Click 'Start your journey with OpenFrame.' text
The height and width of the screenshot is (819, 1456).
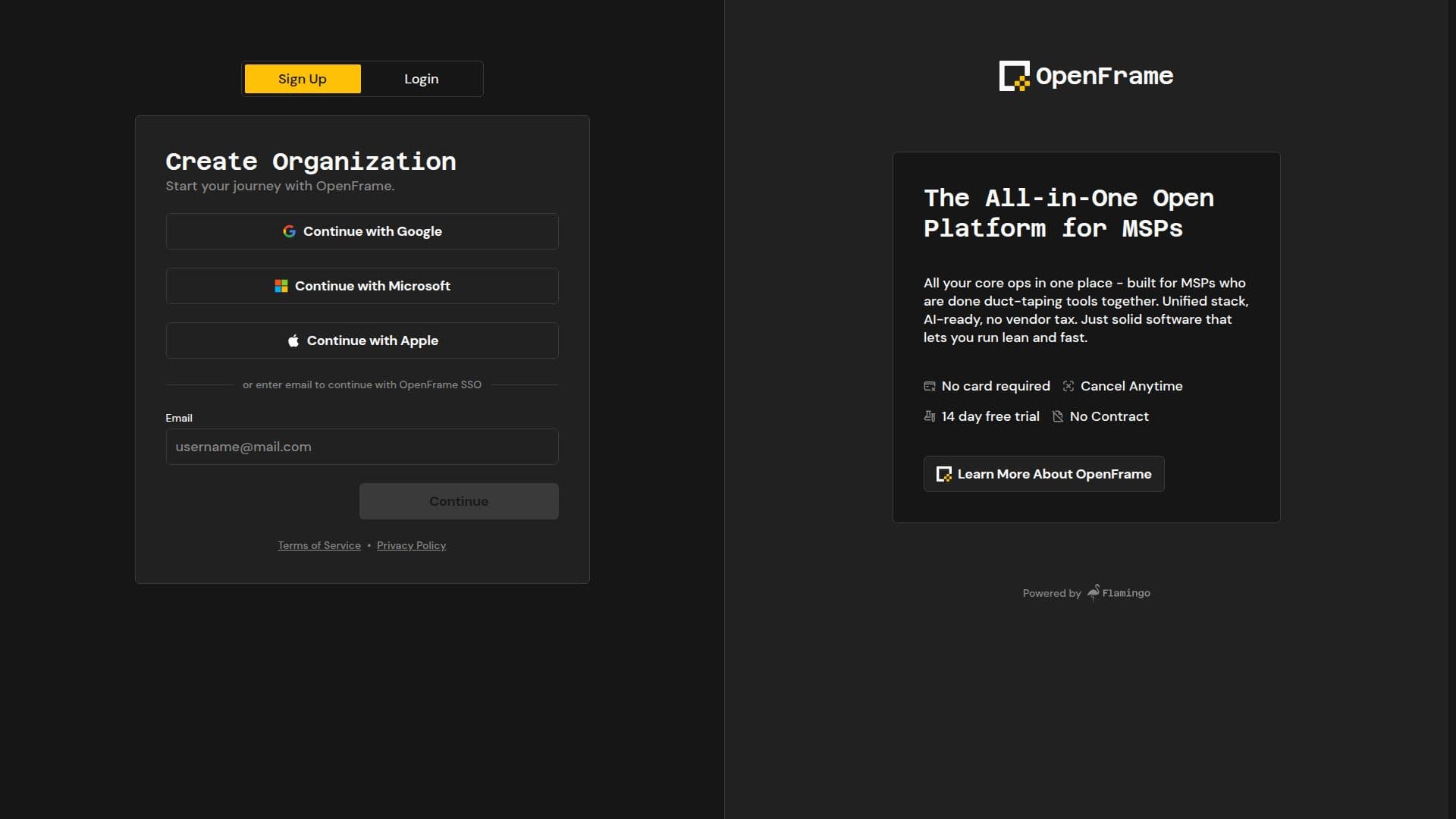coord(280,186)
